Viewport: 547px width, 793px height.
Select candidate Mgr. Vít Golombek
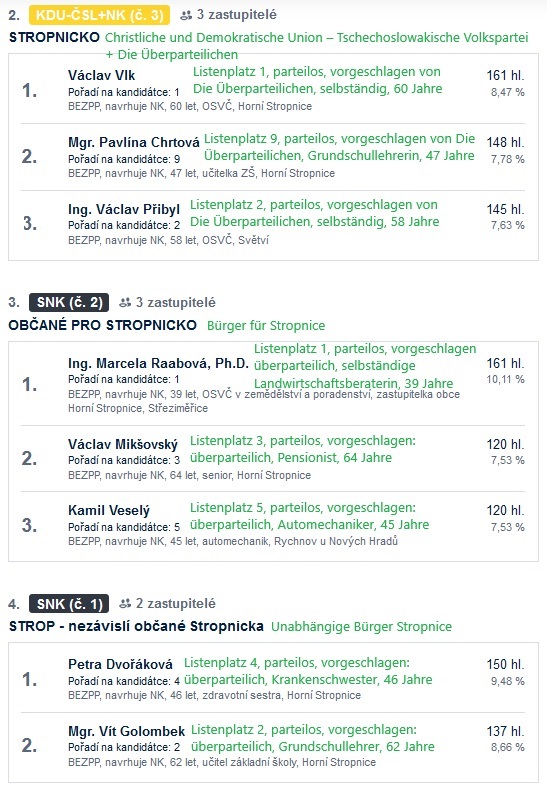[x=127, y=731]
